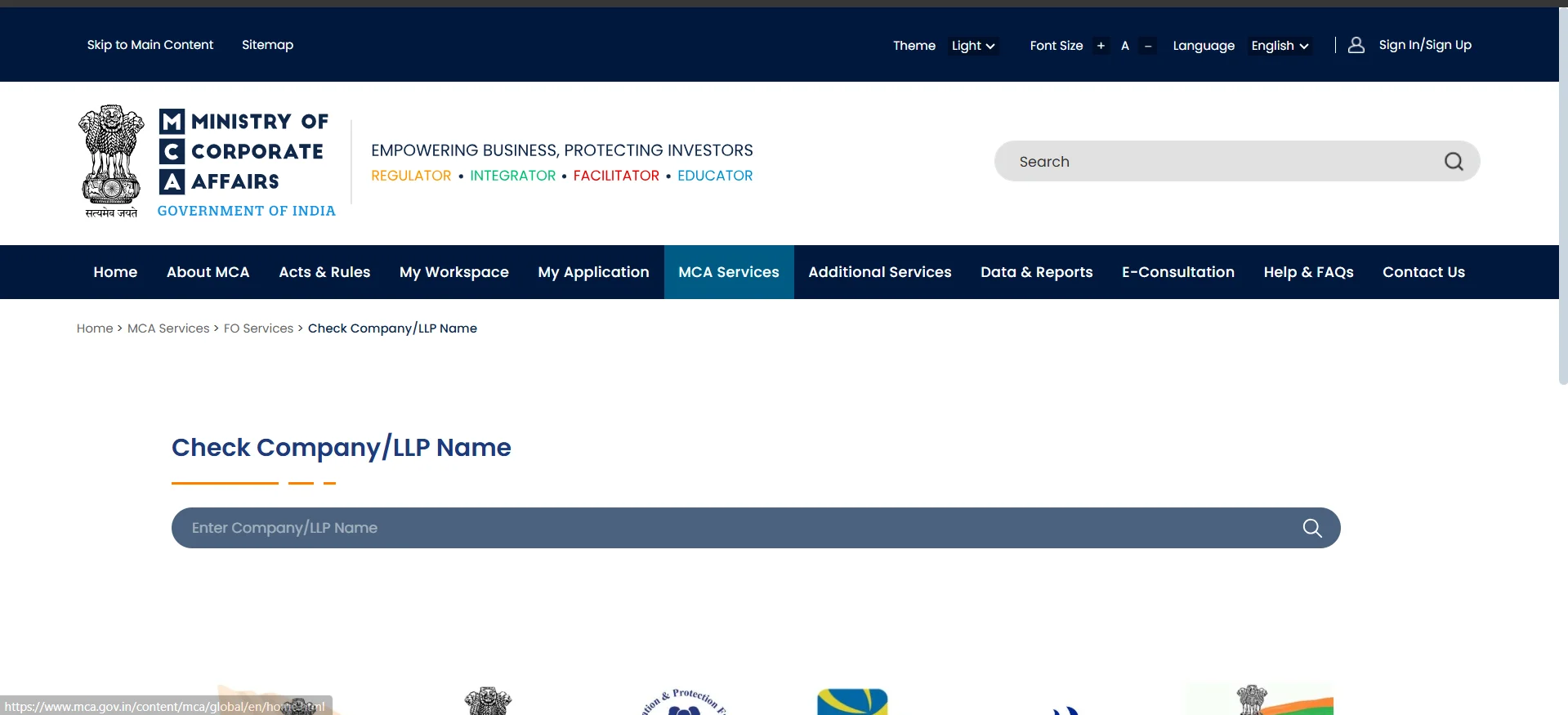Screen dimensions: 1568x715
Task: Click the header Search input field
Action: 1237,161
